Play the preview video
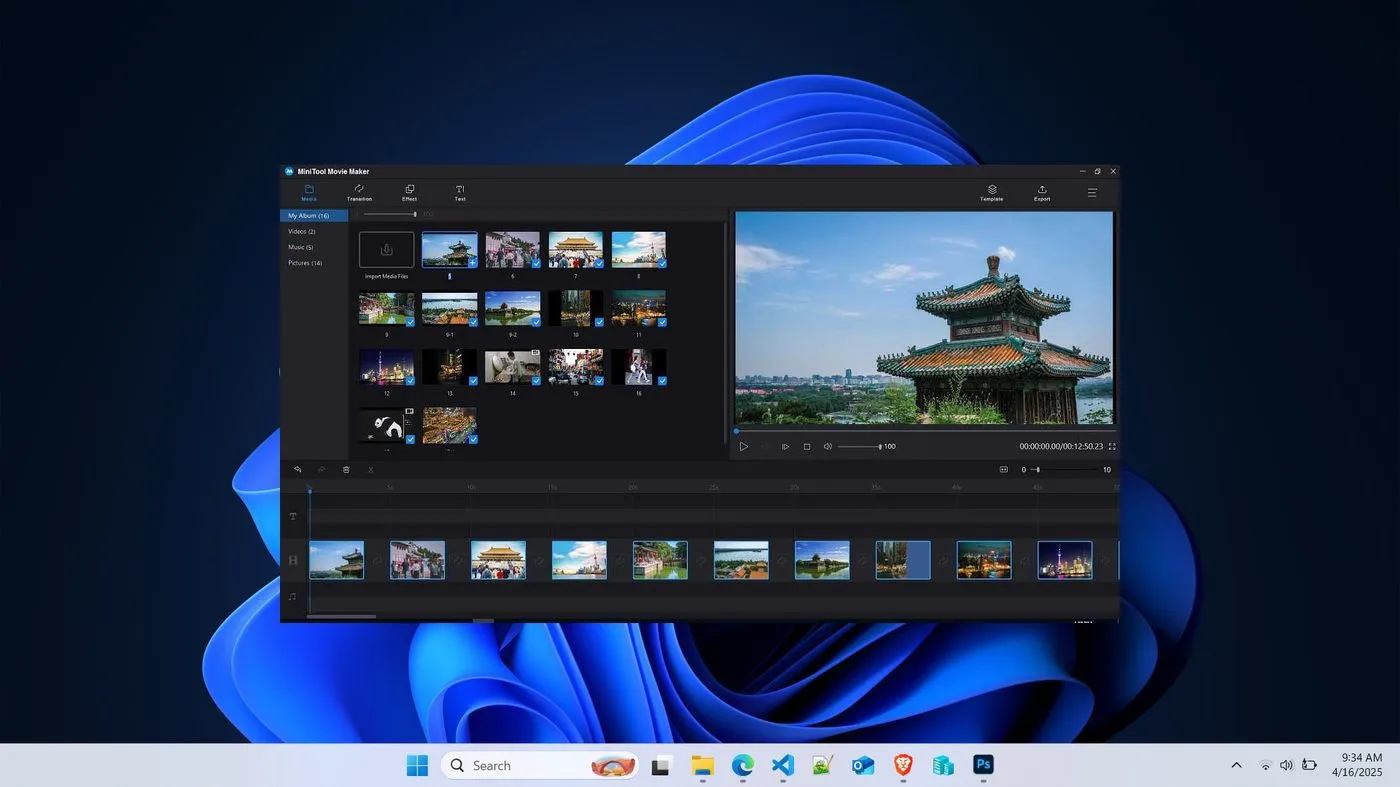This screenshot has height=787, width=1400. click(x=743, y=446)
